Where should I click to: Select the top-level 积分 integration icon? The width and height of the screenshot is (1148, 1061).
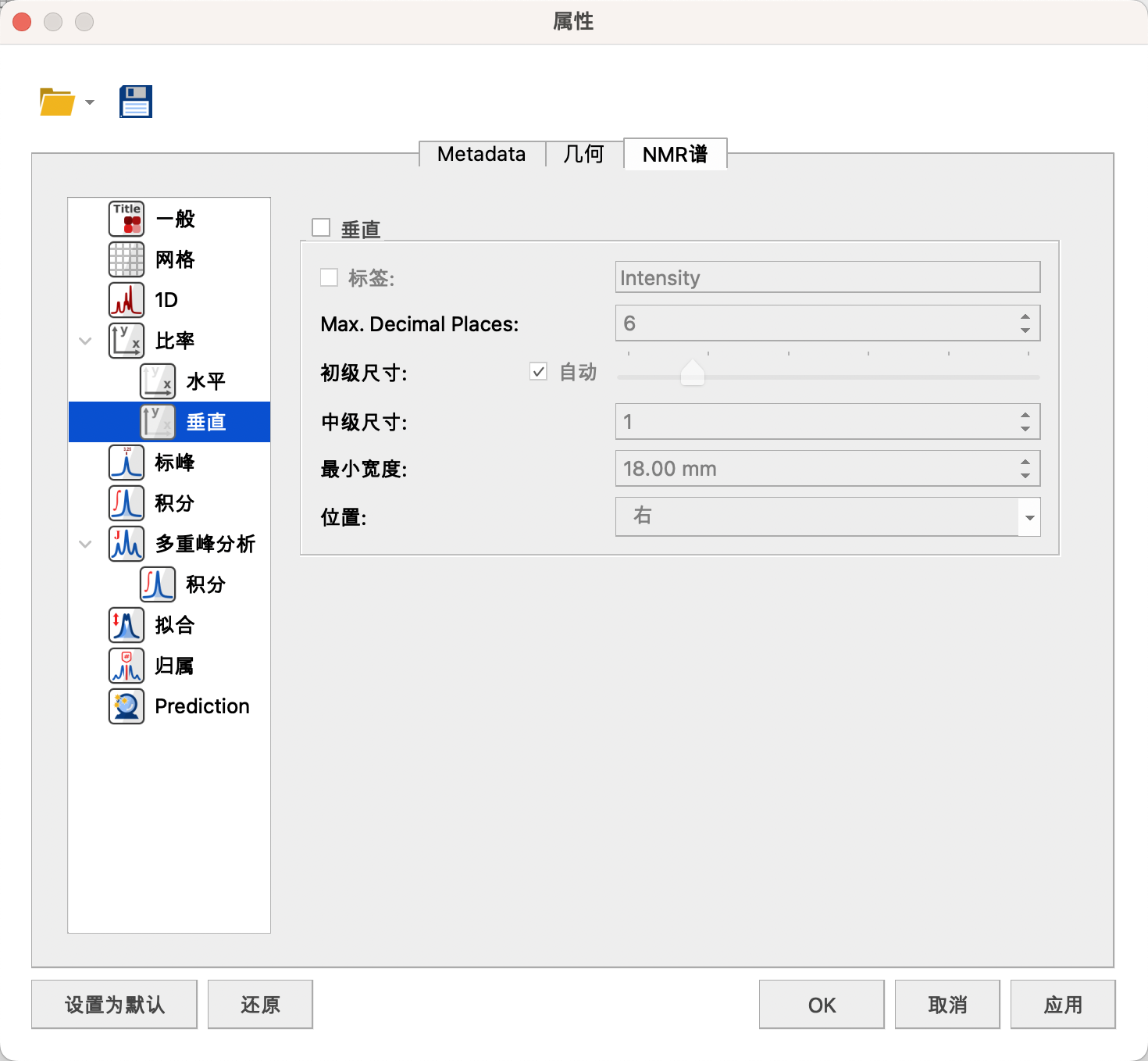pyautogui.click(x=127, y=503)
